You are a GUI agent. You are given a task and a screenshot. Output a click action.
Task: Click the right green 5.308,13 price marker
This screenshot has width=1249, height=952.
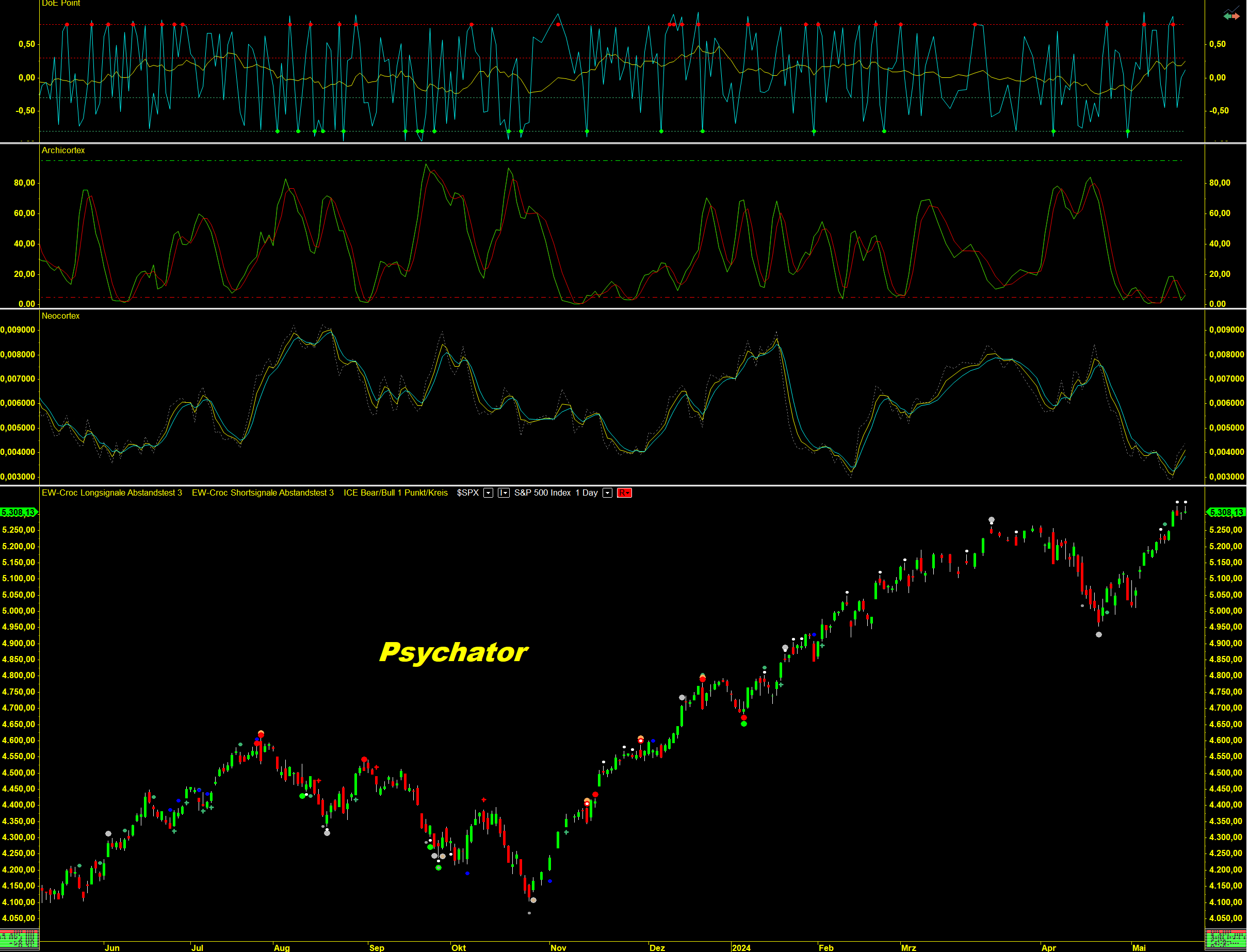[1226, 512]
